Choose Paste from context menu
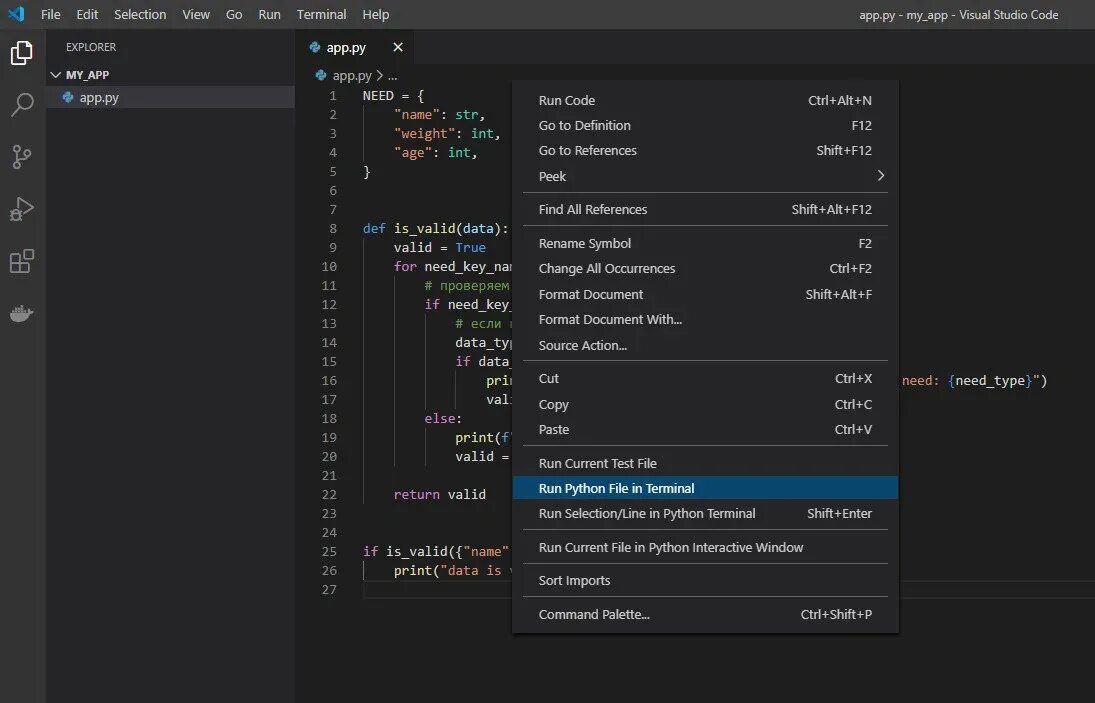Viewport: 1095px width, 703px height. coord(705,429)
